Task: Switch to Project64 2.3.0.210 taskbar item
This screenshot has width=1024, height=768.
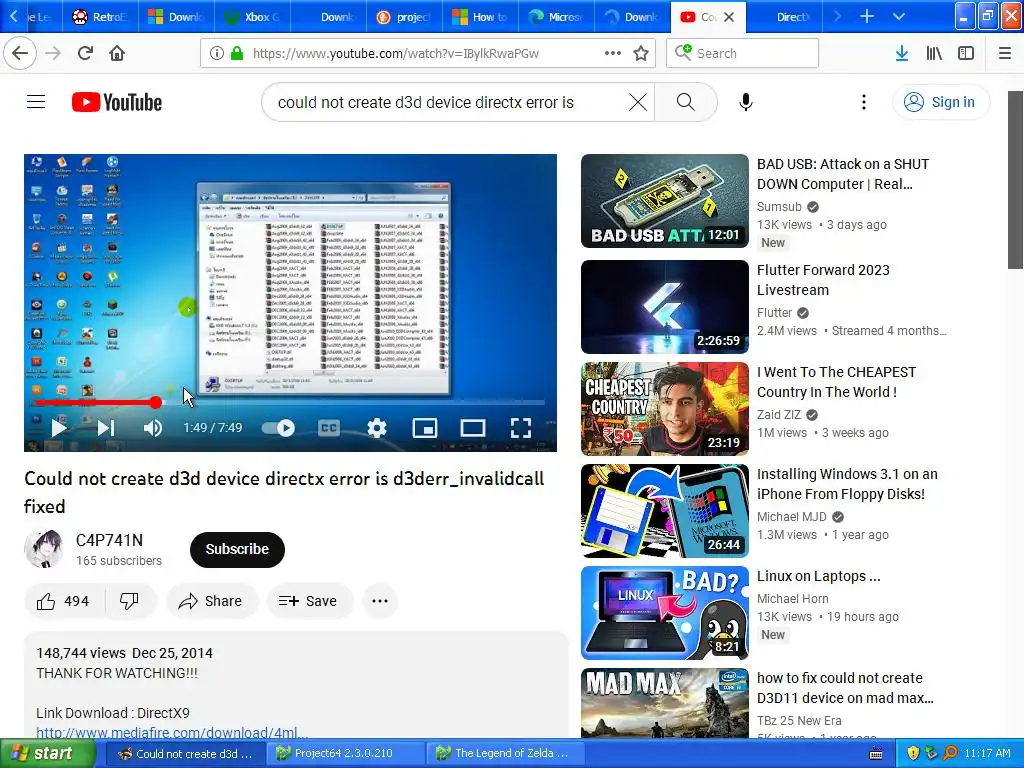Action: click(x=345, y=753)
